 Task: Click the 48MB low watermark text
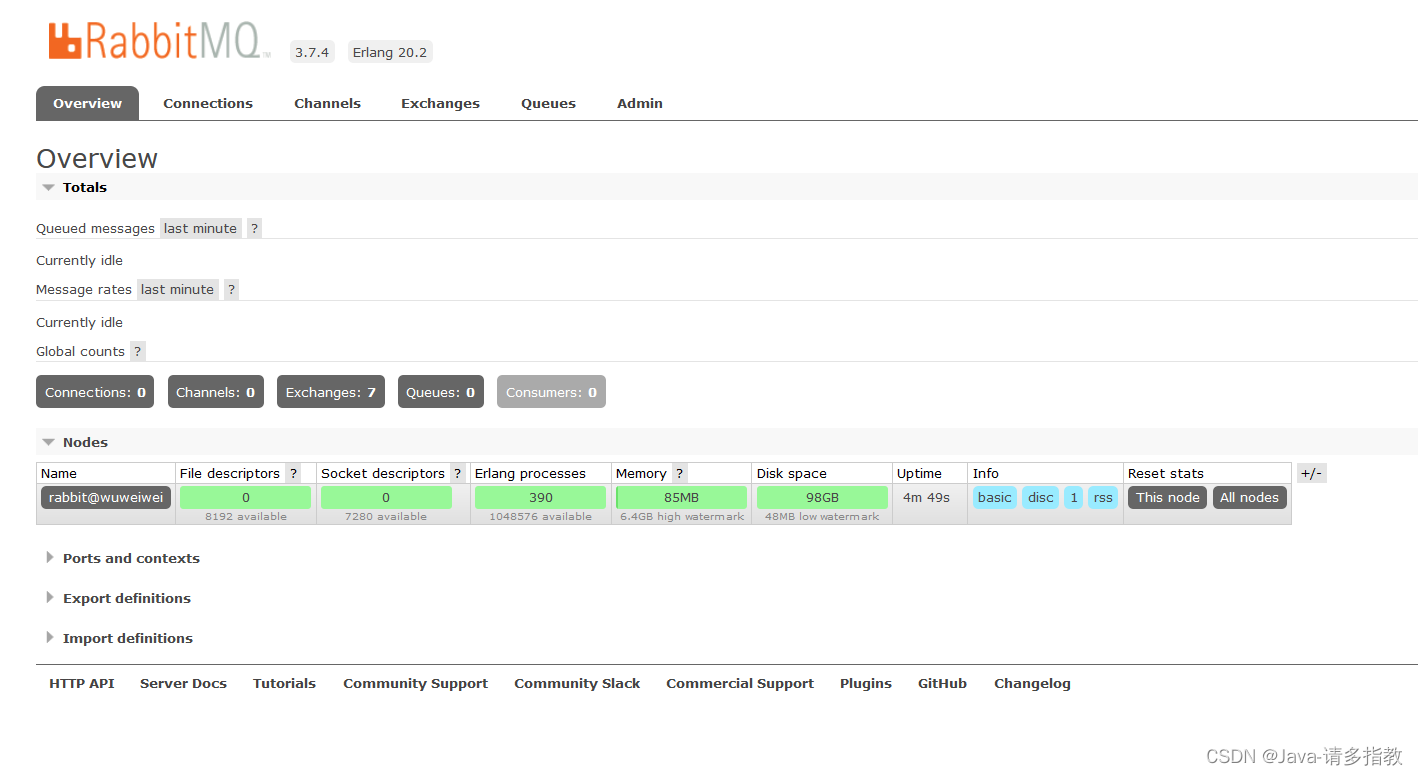[x=822, y=517]
